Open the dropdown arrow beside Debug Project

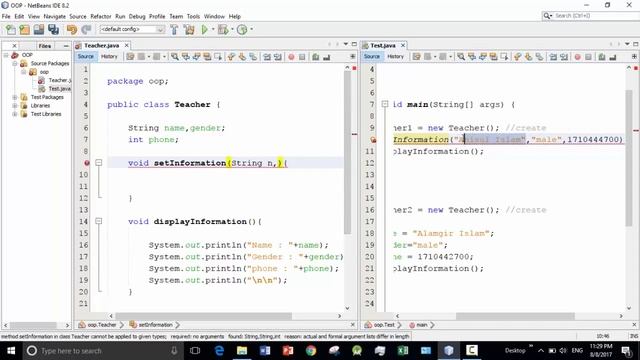232,29
